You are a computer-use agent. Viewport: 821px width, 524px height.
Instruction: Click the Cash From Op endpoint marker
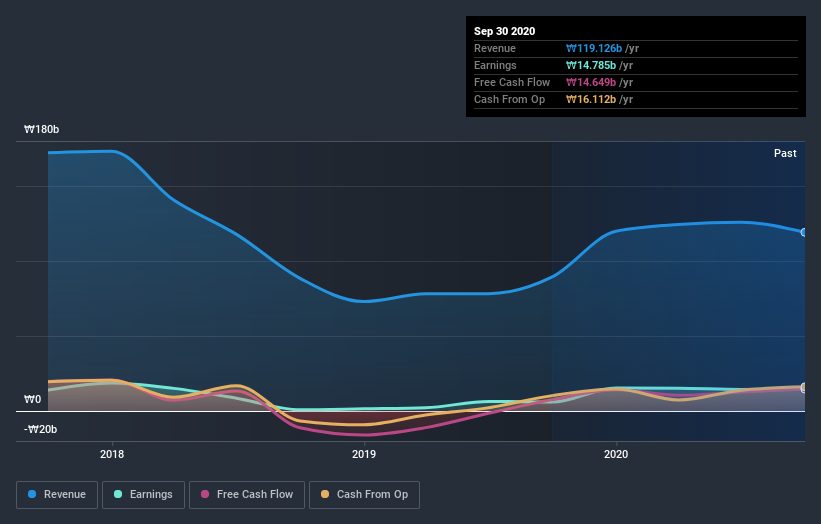pos(804,387)
